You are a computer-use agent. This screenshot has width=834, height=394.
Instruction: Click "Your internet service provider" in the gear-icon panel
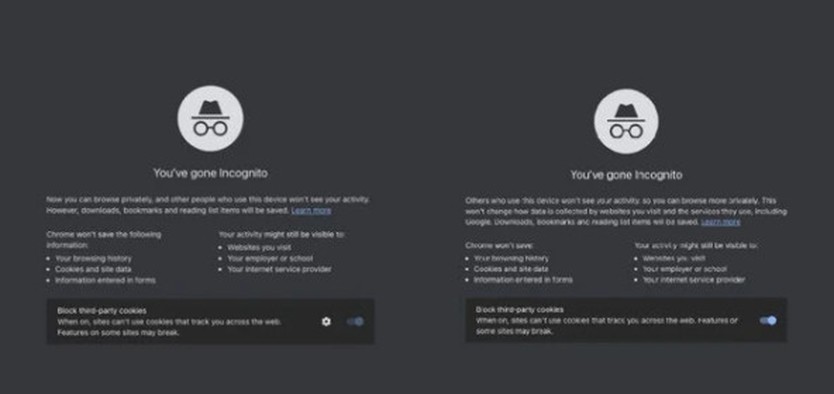click(279, 269)
